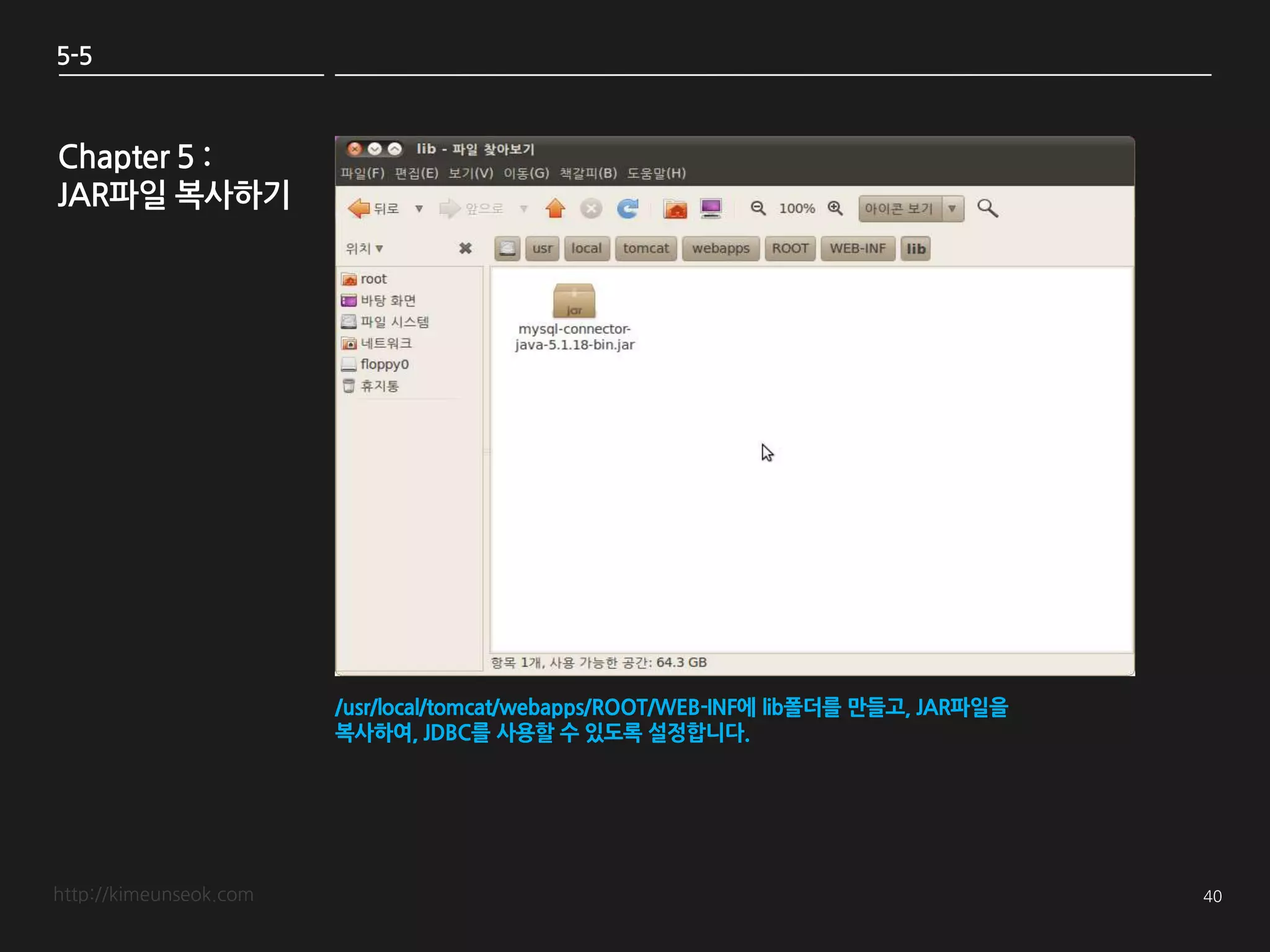Open 네트워크 in the sidebar
Screen dimensions: 1270x952
(x=376, y=343)
